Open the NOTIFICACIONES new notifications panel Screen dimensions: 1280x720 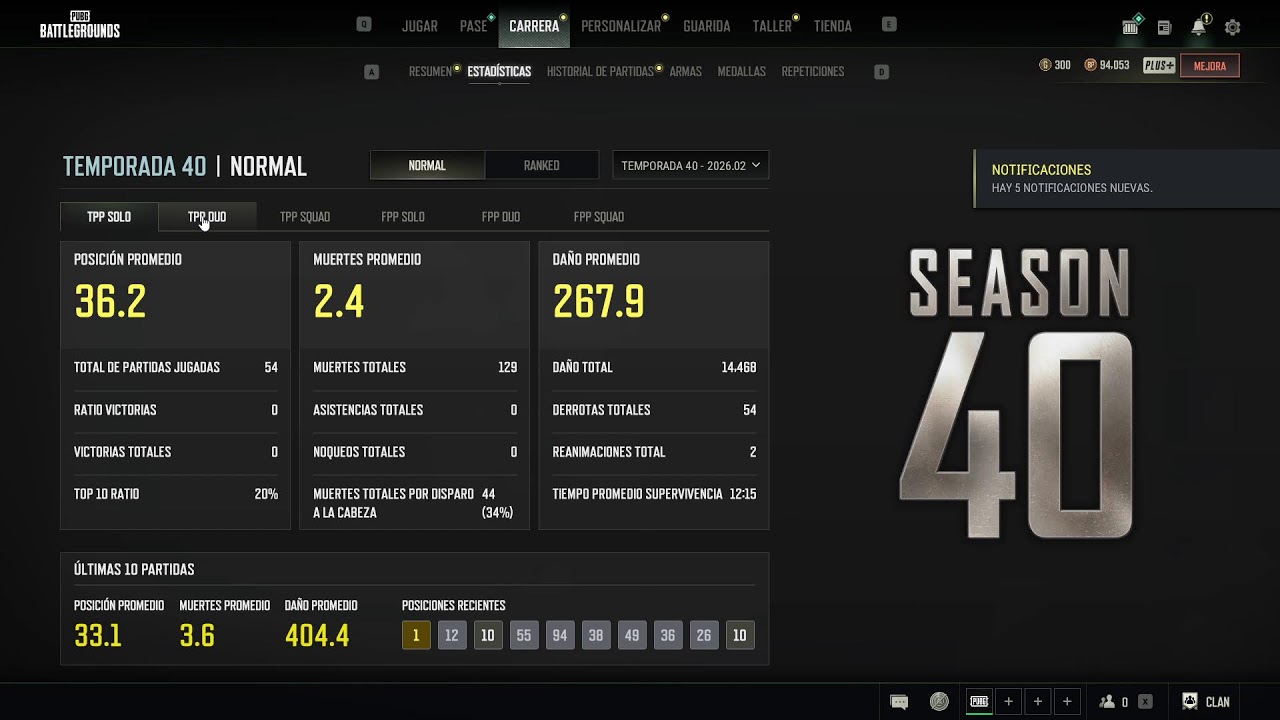(x=1126, y=178)
